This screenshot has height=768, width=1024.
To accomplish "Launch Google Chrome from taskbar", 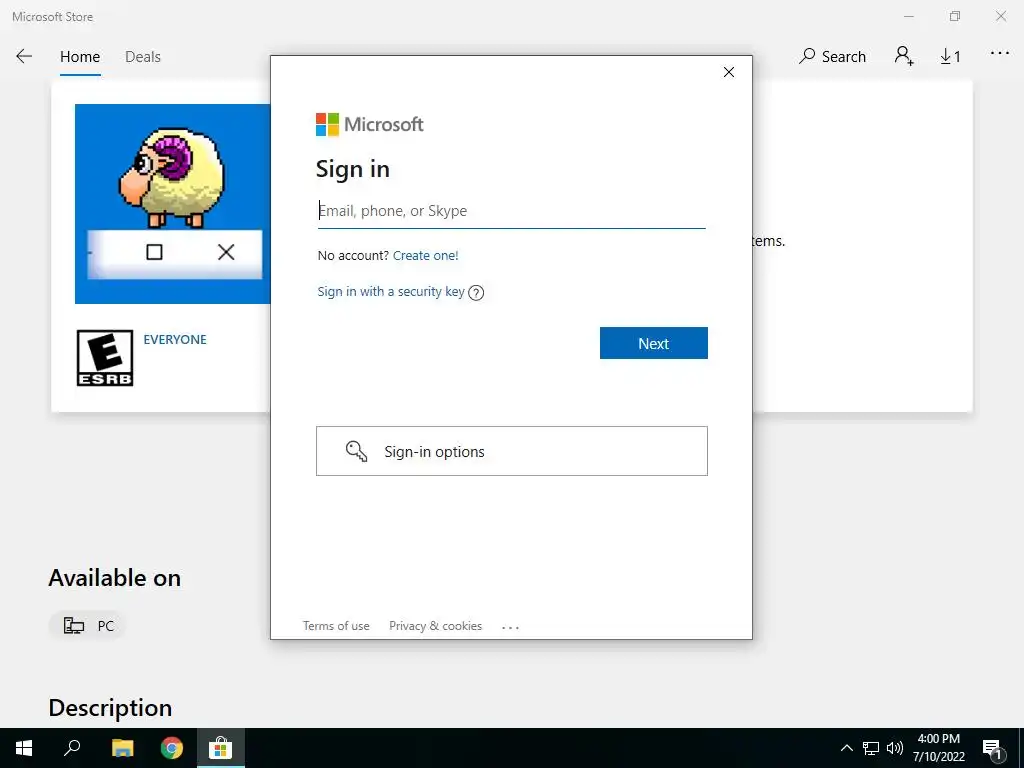I will point(172,748).
